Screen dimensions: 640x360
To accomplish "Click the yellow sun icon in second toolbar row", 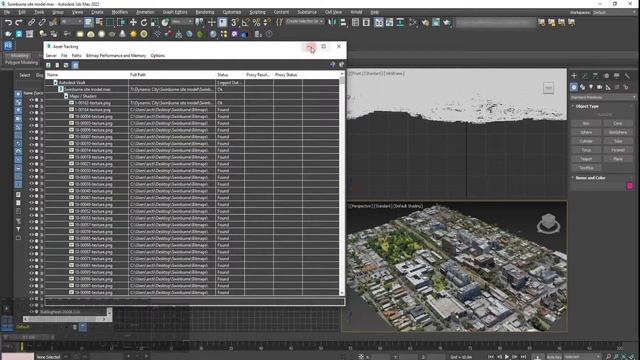I will tap(133, 34).
